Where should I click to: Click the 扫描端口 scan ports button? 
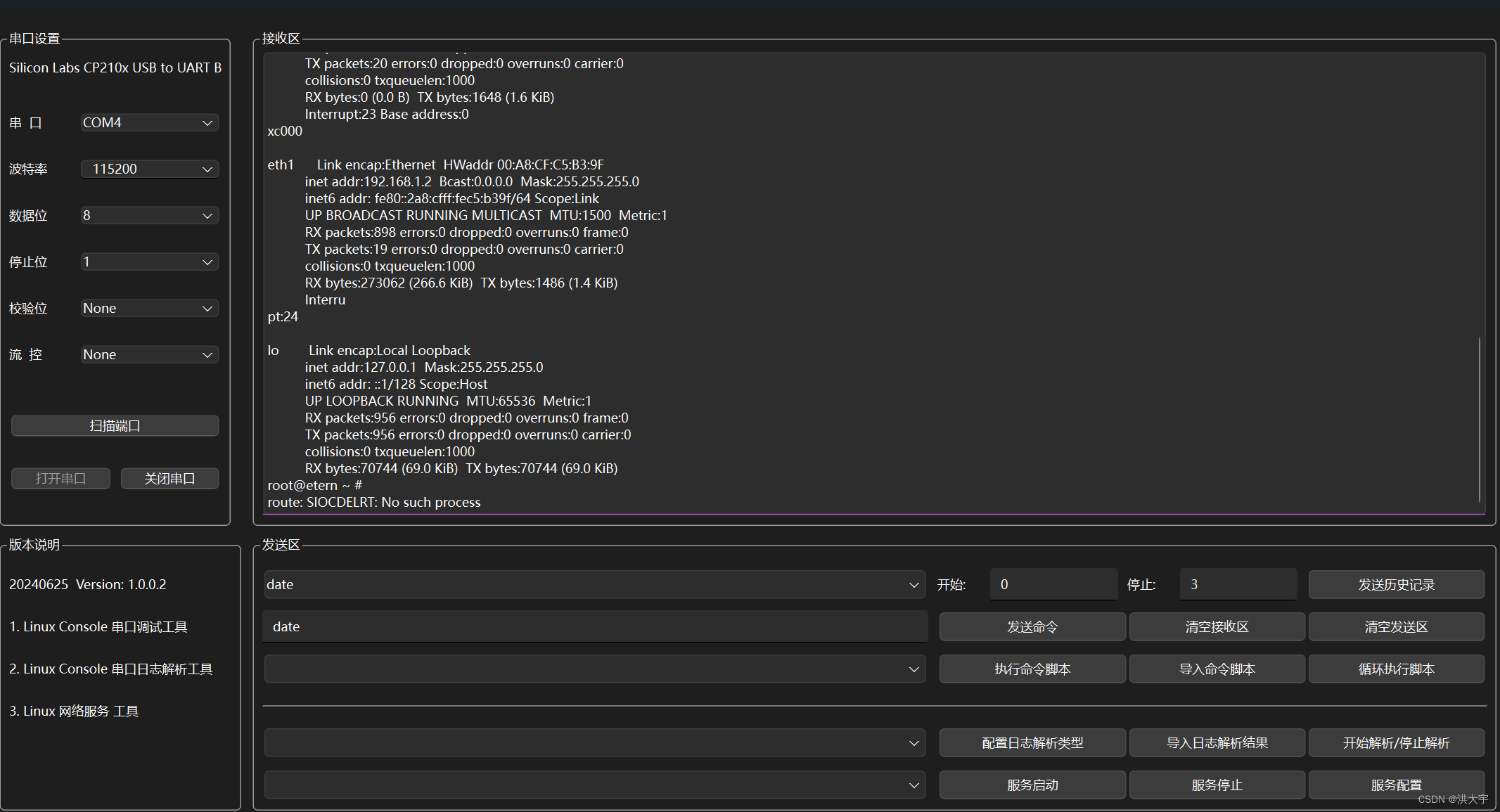pyautogui.click(x=115, y=425)
